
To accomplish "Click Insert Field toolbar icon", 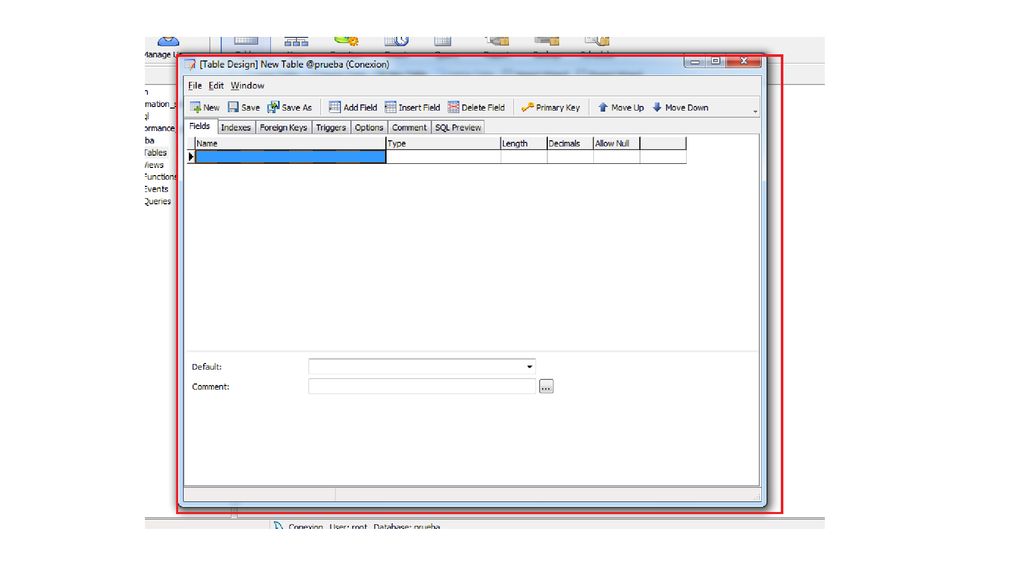I will [x=391, y=107].
